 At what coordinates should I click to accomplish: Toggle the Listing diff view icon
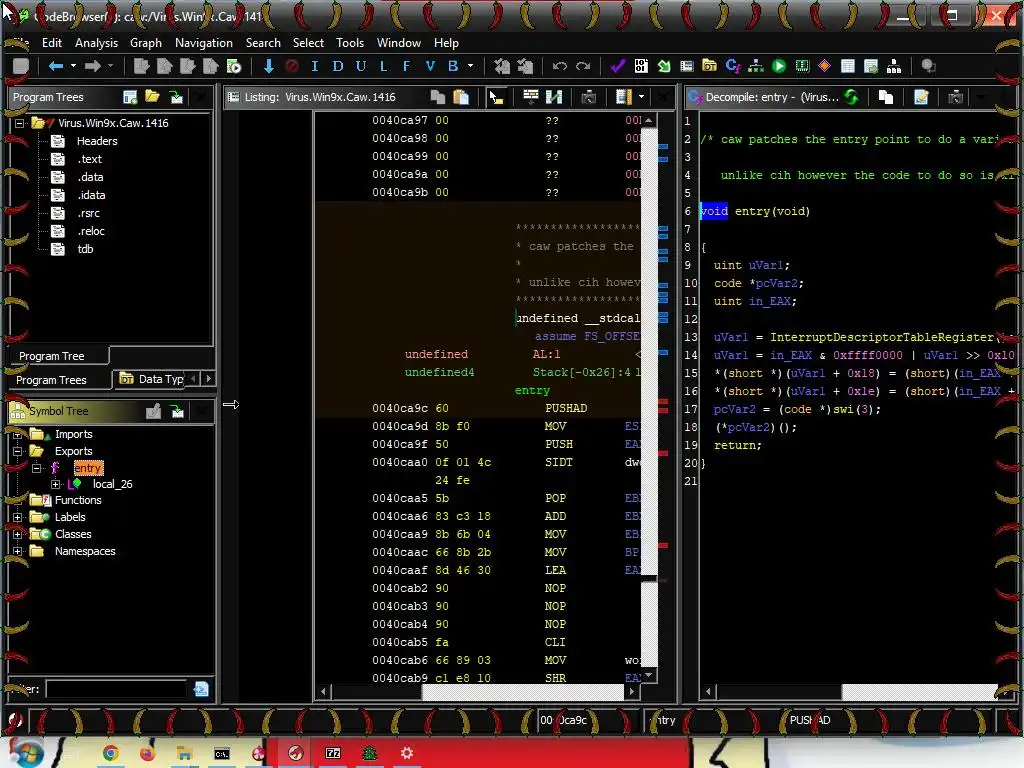554,97
